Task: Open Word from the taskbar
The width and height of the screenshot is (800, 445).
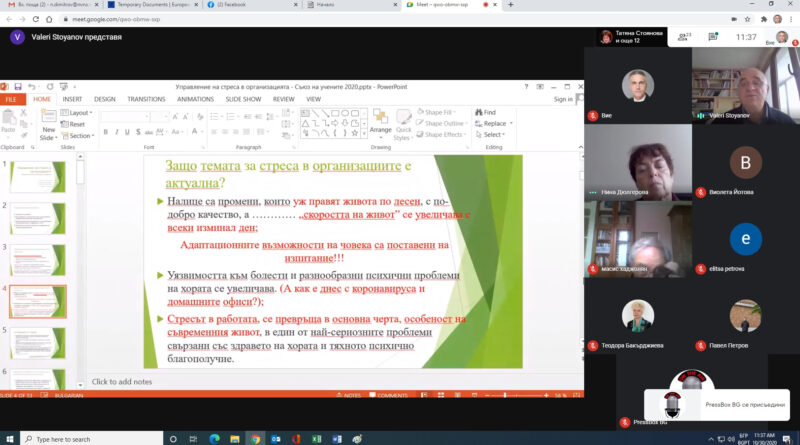Action: [x=337, y=439]
